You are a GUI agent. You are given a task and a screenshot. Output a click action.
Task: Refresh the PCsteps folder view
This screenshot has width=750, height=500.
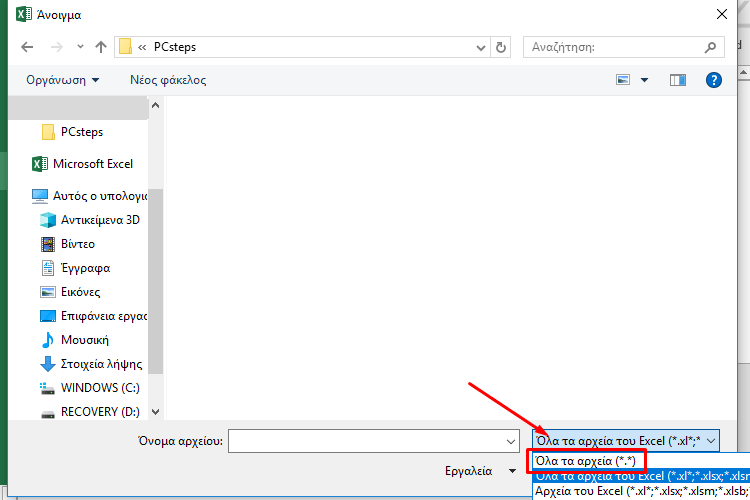coord(500,47)
